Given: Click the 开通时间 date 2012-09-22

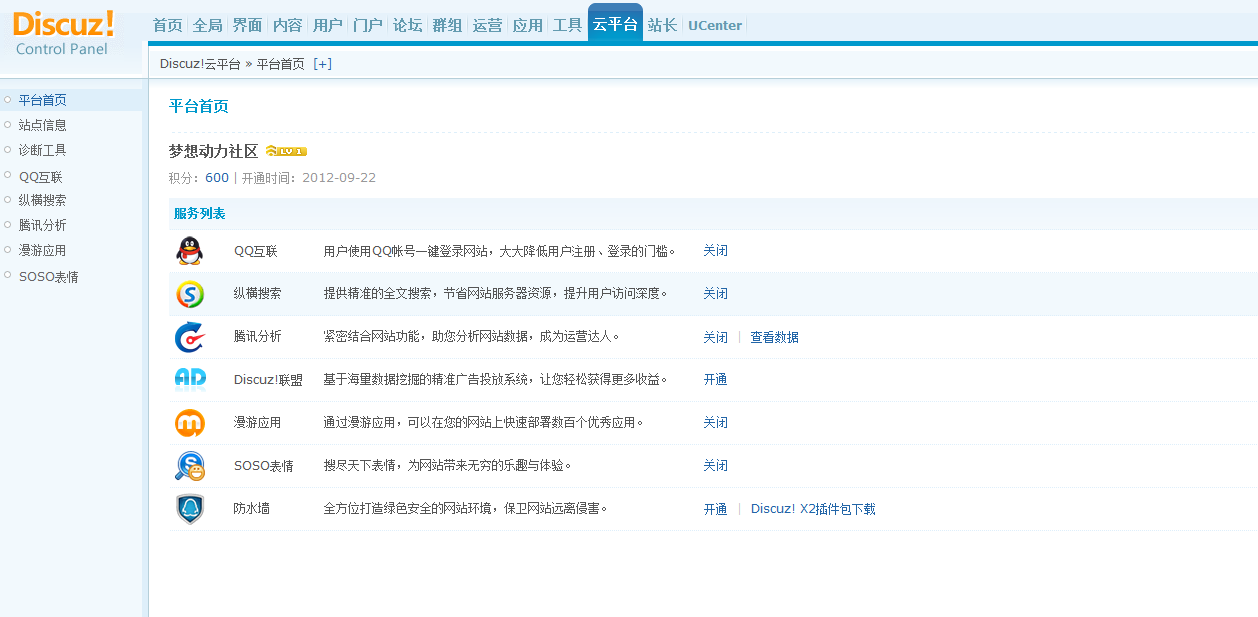Looking at the screenshot, I should 339,178.
